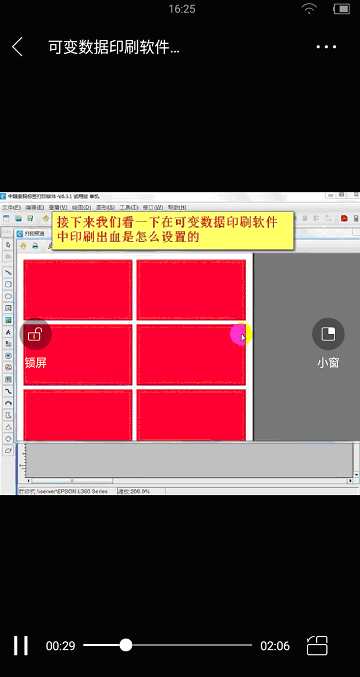This screenshot has height=677, width=360.
Task: Go back using the top-left arrow
Action: pyautogui.click(x=17, y=47)
